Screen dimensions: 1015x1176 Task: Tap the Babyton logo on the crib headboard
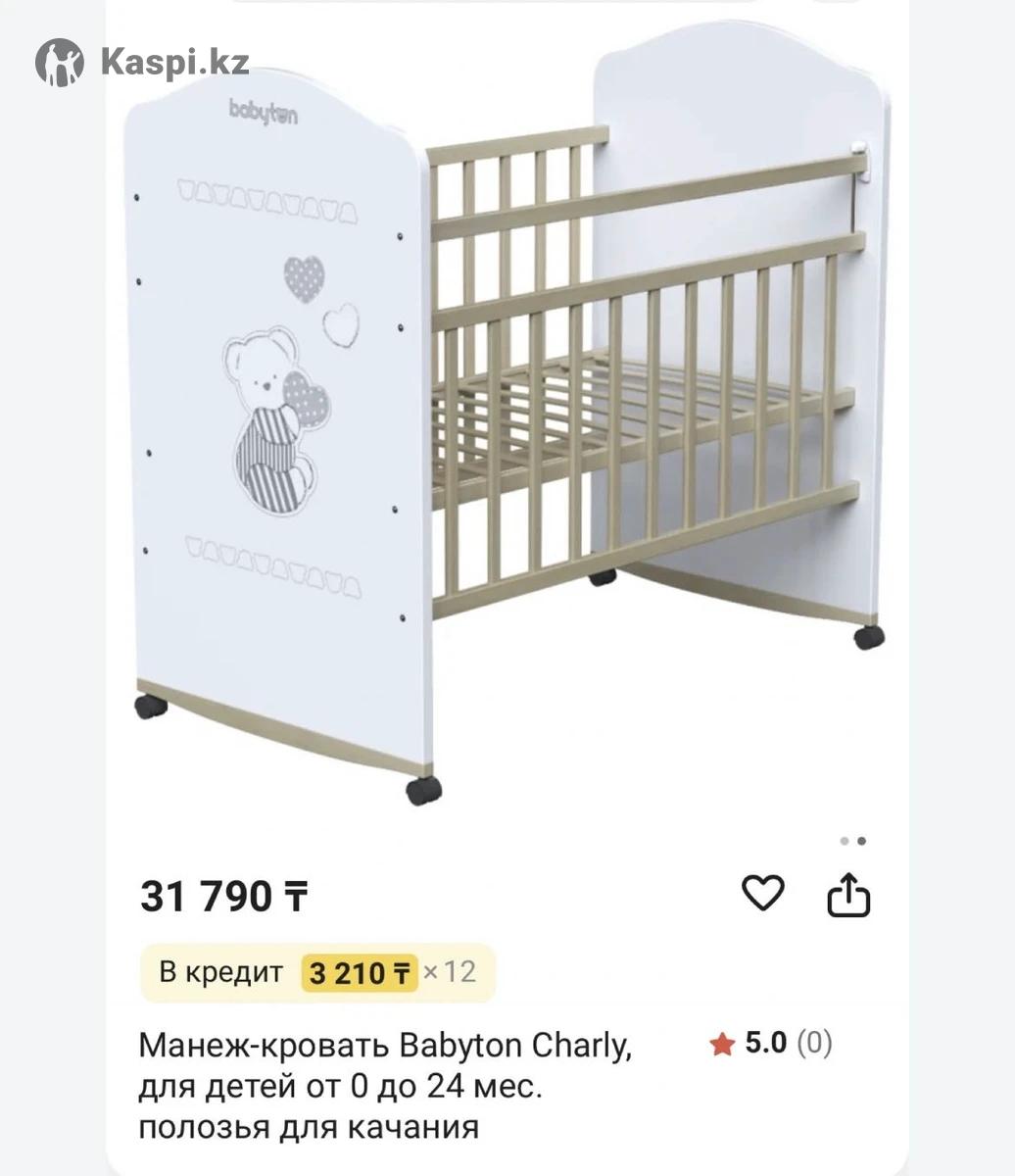coord(264,113)
